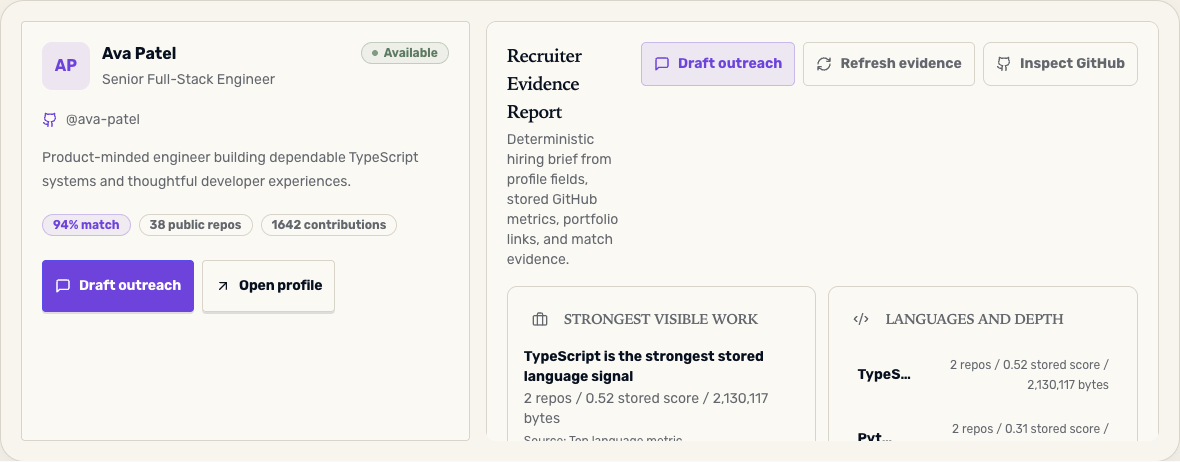Click the truncated TypeS… language row label
Viewport: 1180px width, 462px height.
(x=884, y=375)
